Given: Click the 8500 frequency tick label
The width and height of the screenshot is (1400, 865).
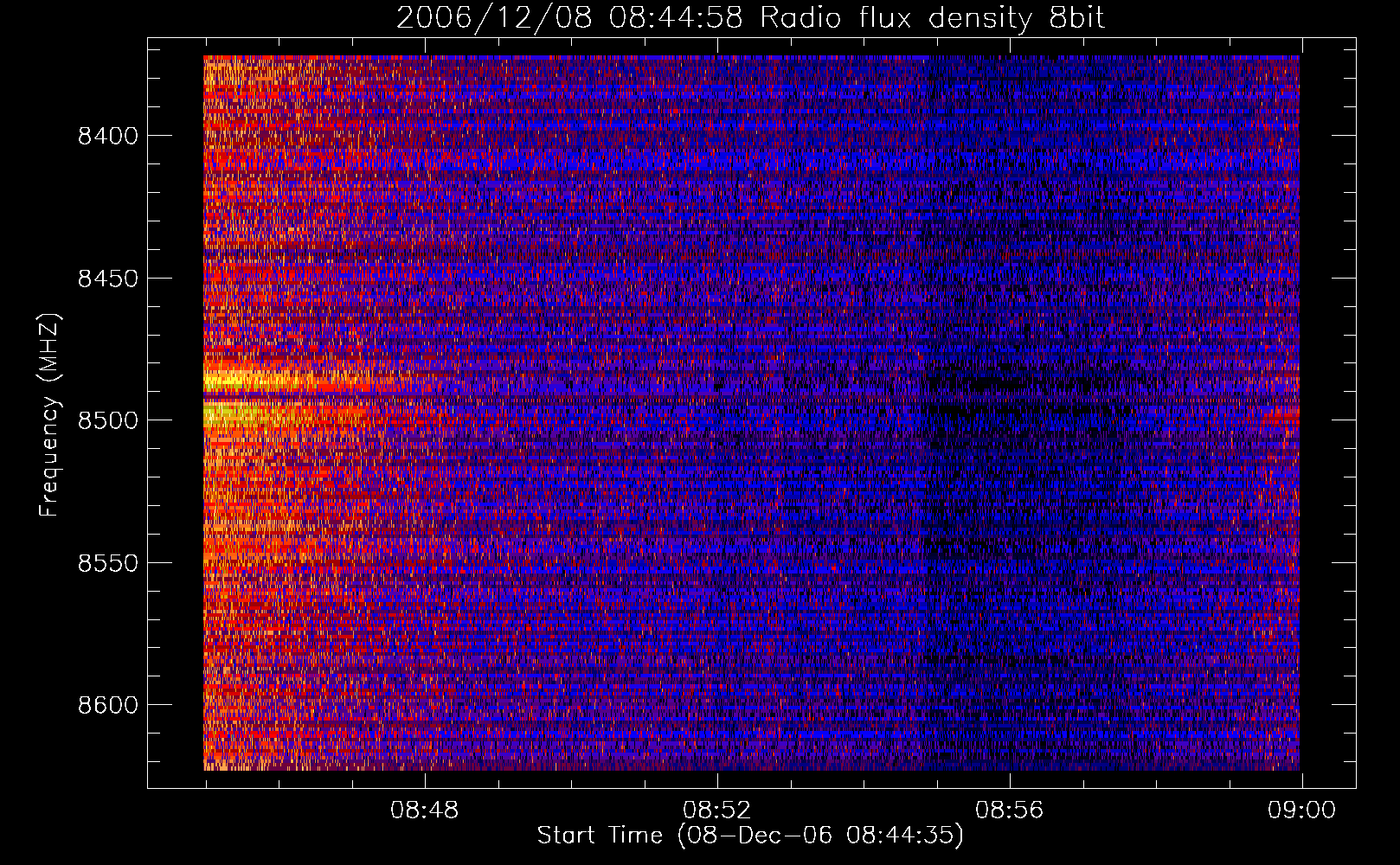Looking at the screenshot, I should point(107,420).
